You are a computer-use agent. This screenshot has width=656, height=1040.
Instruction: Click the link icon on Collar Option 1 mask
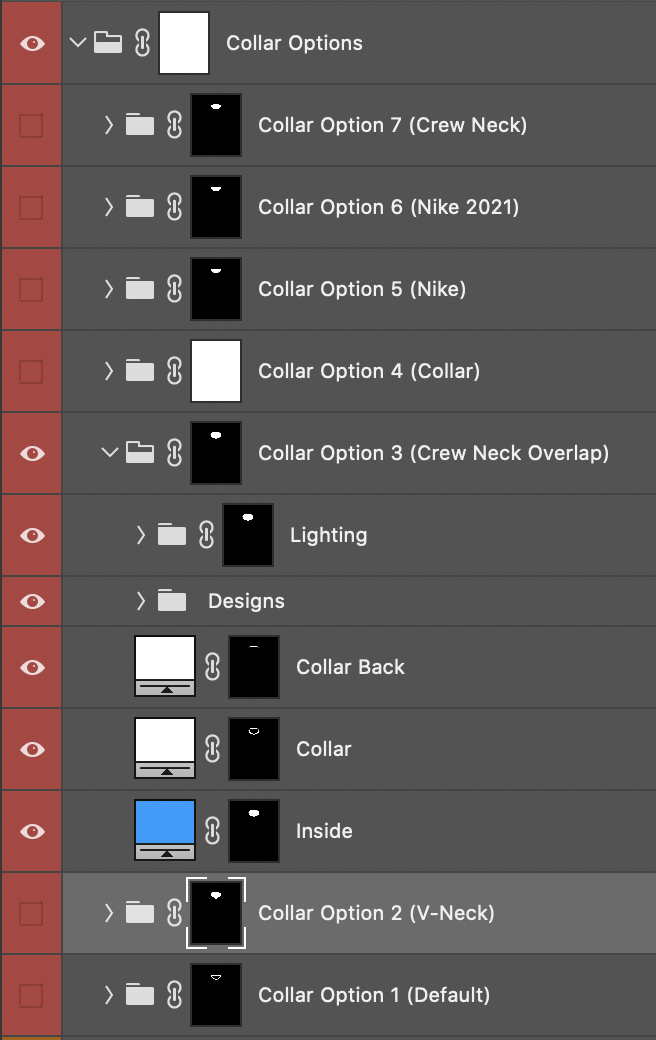174,995
